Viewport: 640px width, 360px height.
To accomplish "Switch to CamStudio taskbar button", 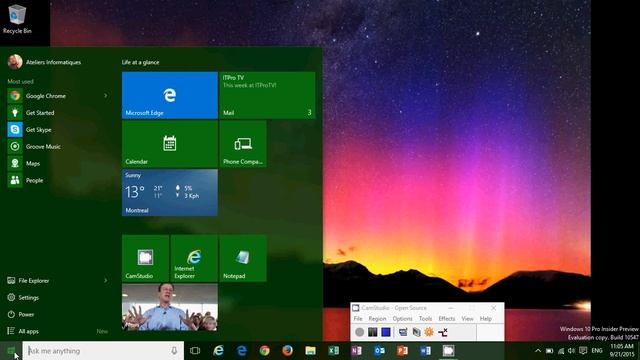I will pos(448,351).
